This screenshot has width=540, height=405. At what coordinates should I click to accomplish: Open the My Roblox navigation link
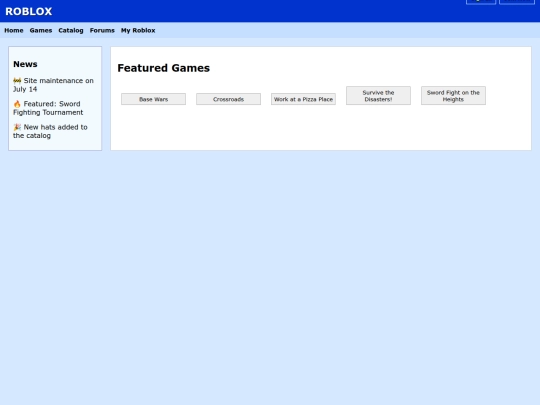click(138, 30)
